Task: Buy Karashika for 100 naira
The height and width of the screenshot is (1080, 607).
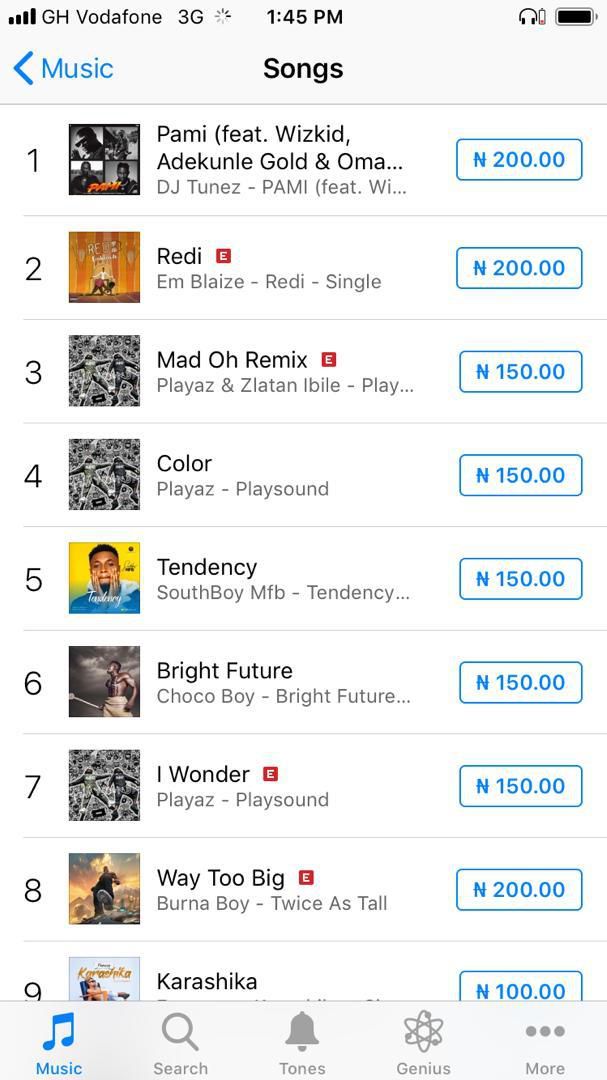Action: click(518, 990)
